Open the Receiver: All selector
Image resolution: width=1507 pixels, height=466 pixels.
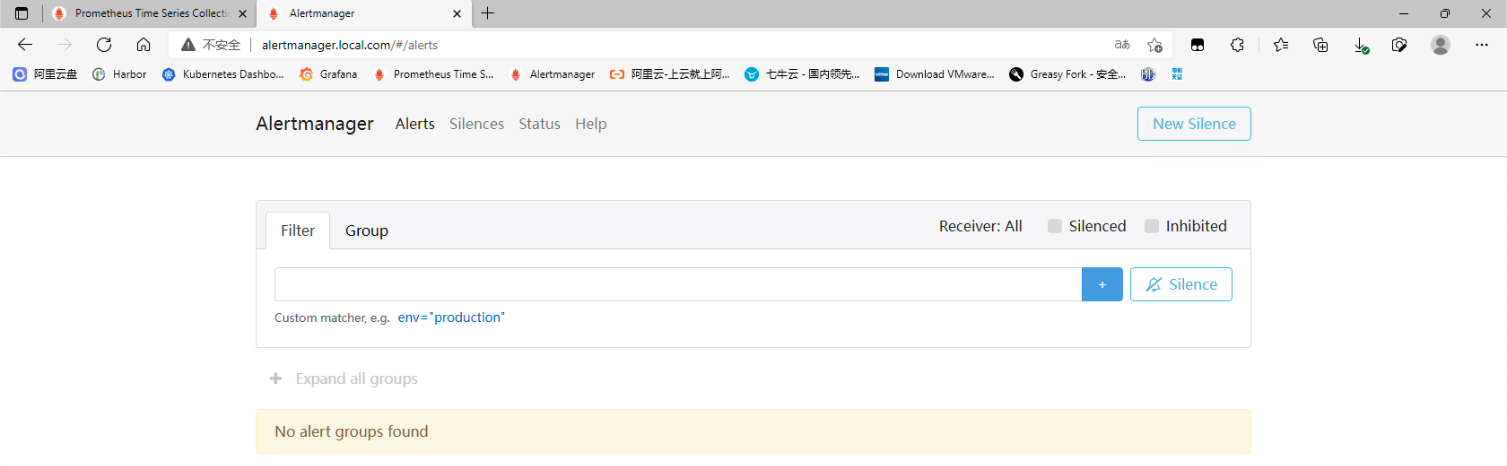[x=980, y=226]
